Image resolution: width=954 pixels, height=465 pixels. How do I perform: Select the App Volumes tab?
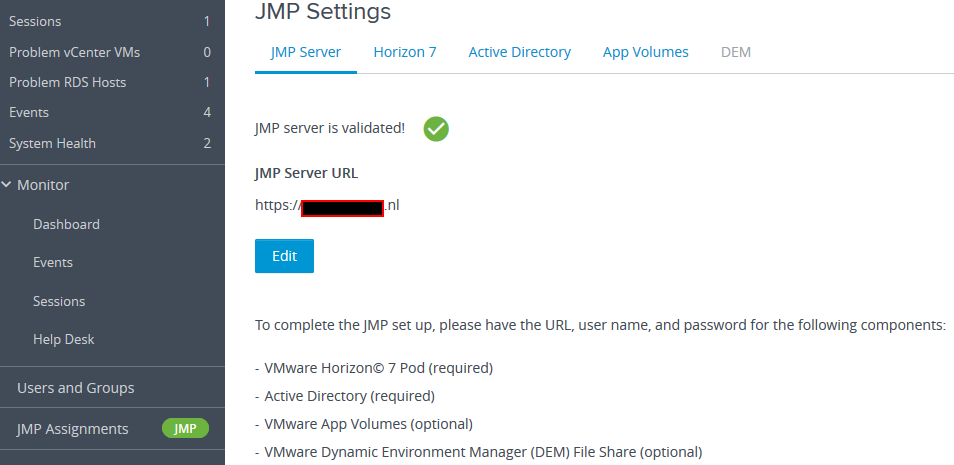click(x=645, y=52)
